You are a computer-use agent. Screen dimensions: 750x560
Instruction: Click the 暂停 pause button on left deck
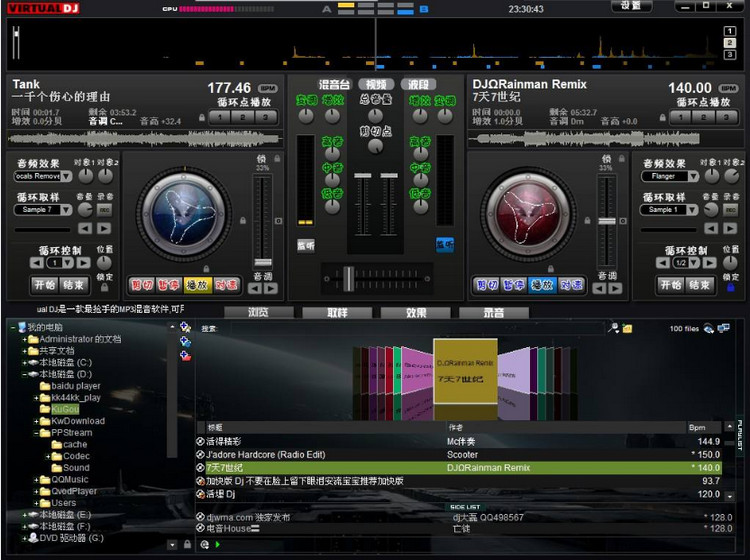click(x=169, y=285)
